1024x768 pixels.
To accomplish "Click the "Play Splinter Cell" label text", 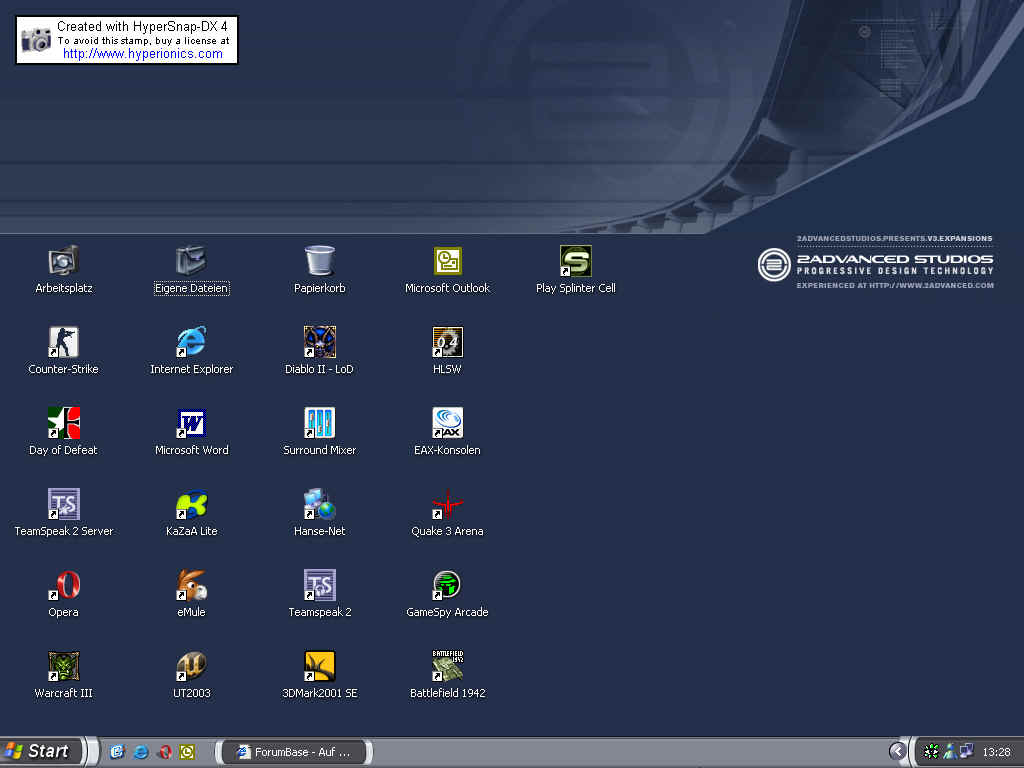I will click(x=575, y=288).
